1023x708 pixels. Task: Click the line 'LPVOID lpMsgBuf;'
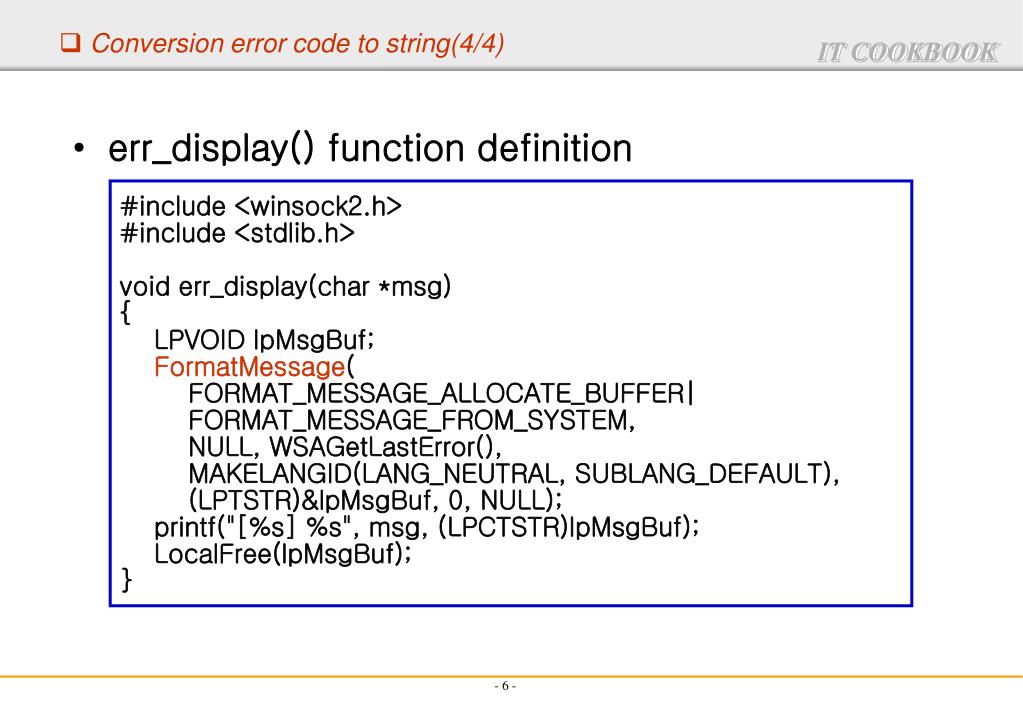(x=264, y=340)
